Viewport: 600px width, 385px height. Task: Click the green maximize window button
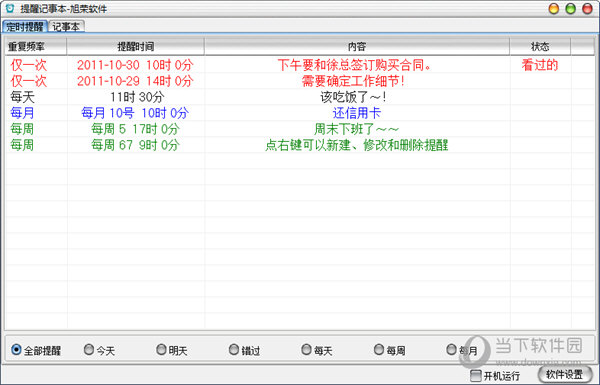click(571, 8)
